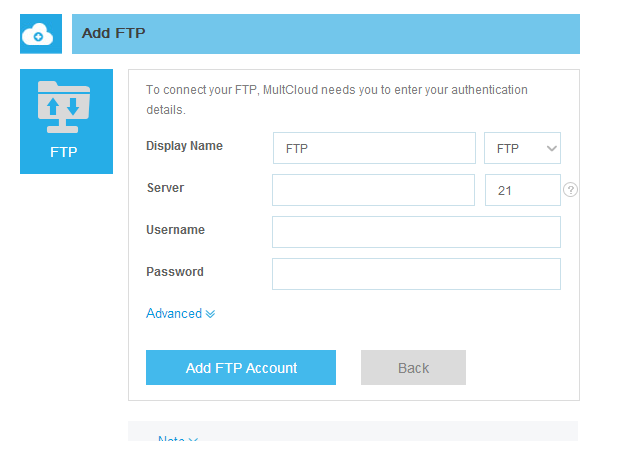The image size is (618, 462).
Task: Click the Add FTP header title
Action: click(x=115, y=33)
